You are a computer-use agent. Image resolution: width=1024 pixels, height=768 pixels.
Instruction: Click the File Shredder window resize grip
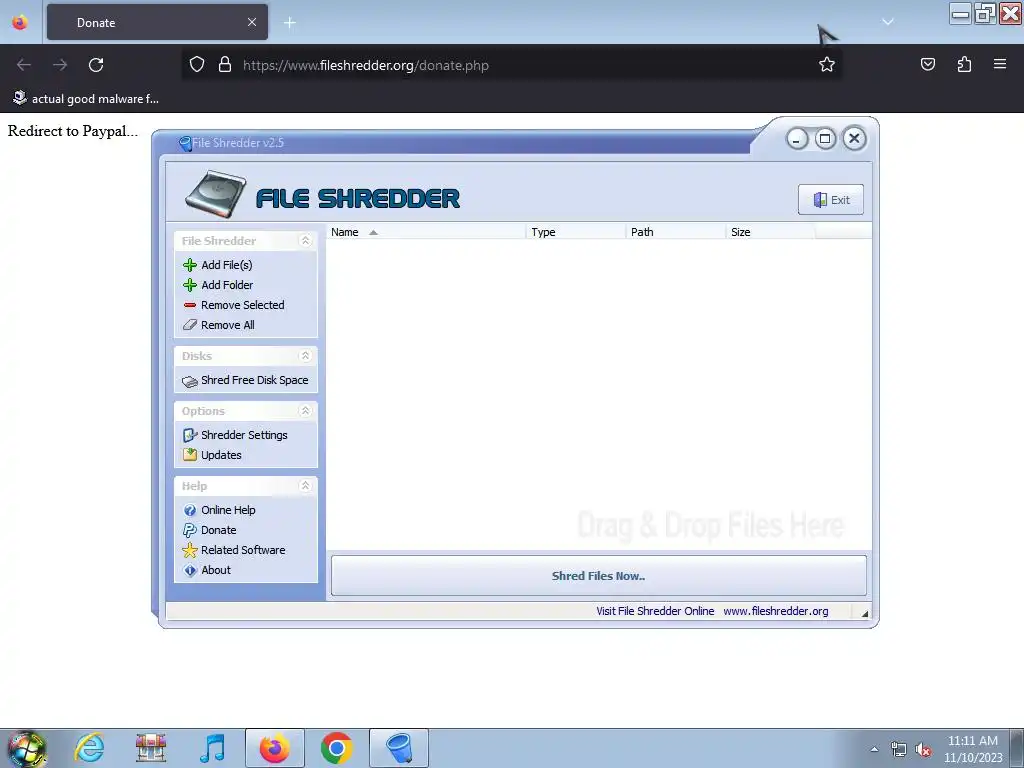point(864,613)
